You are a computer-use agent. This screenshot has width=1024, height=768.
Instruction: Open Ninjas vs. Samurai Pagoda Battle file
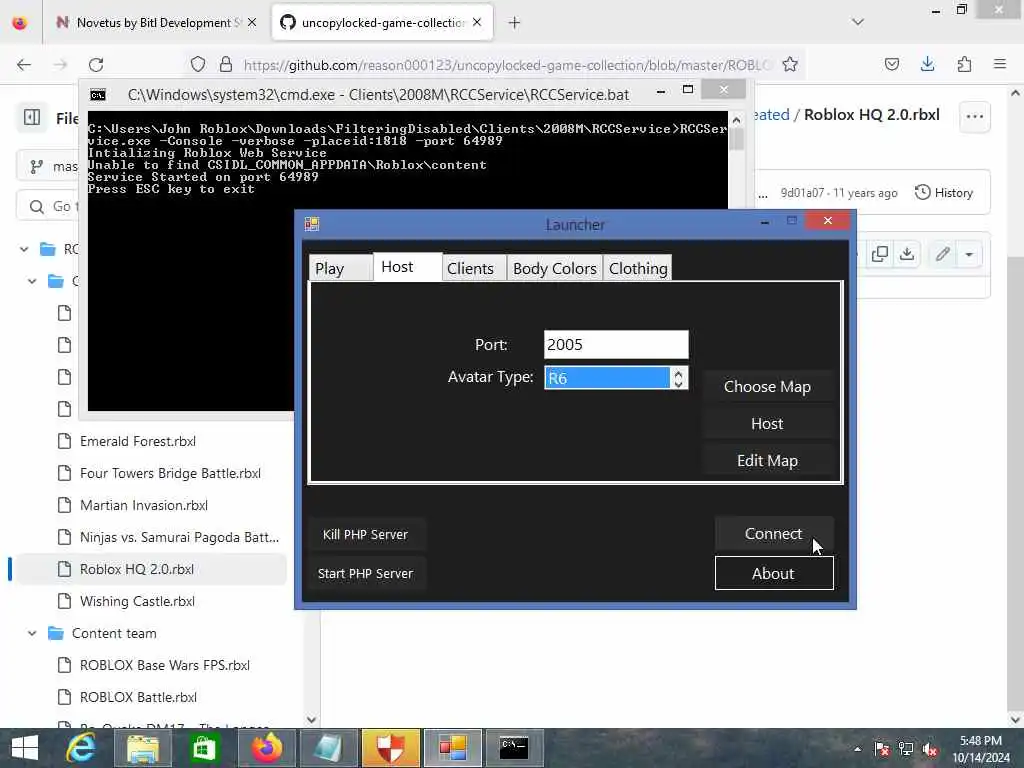179,537
